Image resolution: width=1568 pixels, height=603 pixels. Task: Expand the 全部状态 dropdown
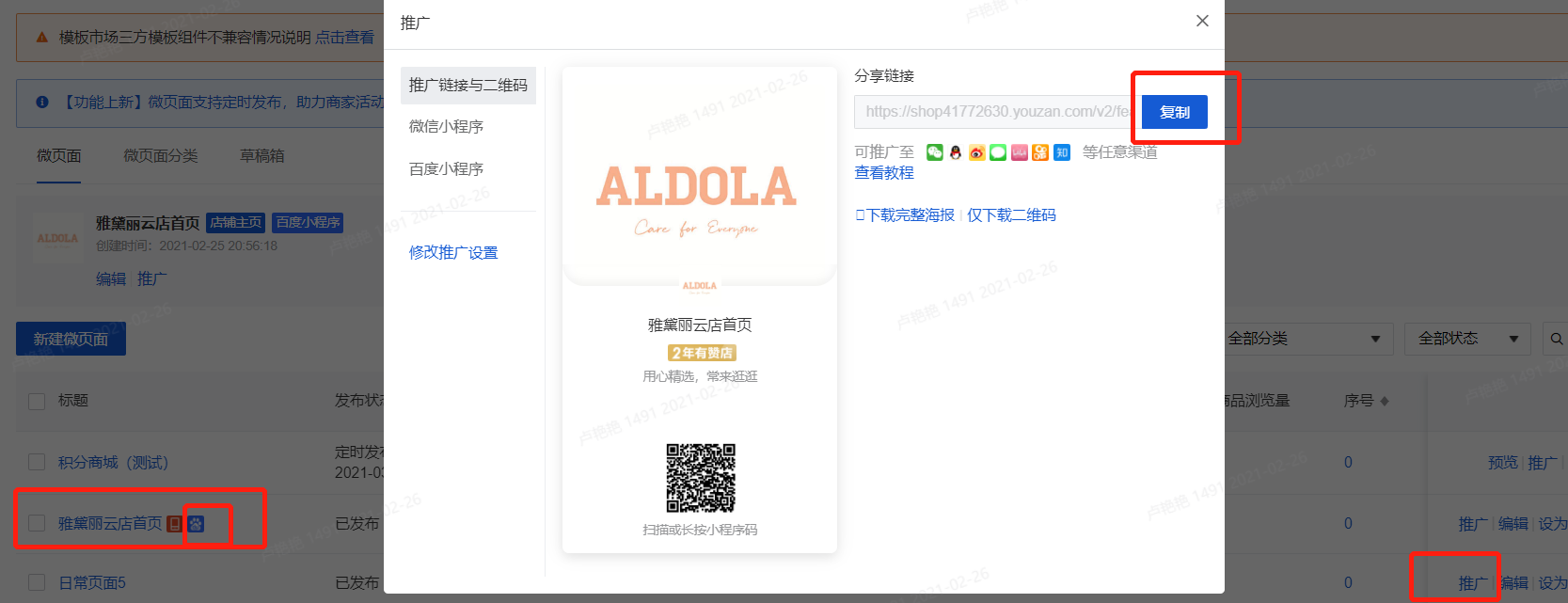click(1467, 339)
